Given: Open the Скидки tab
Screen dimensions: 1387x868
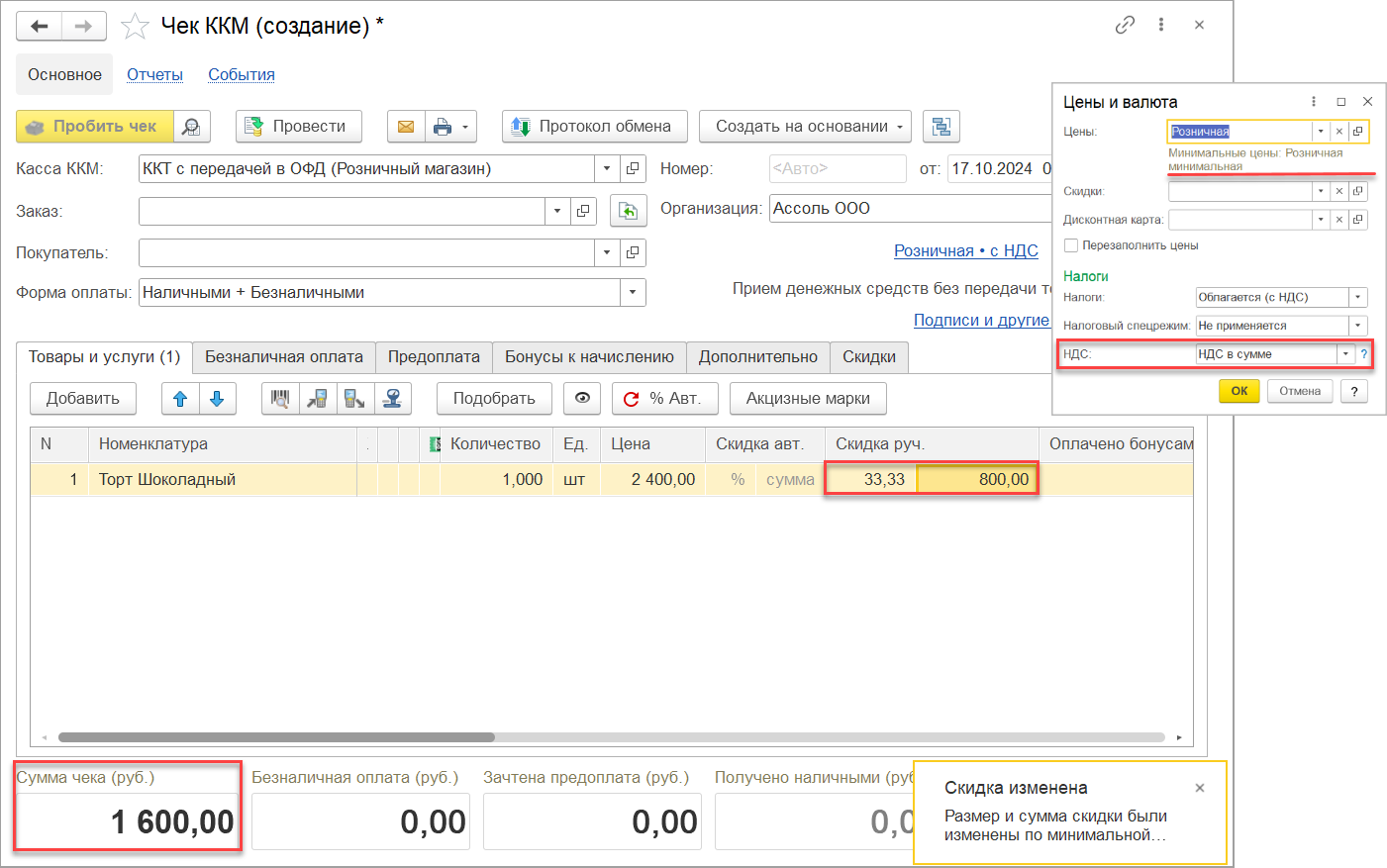Looking at the screenshot, I should pos(868,357).
